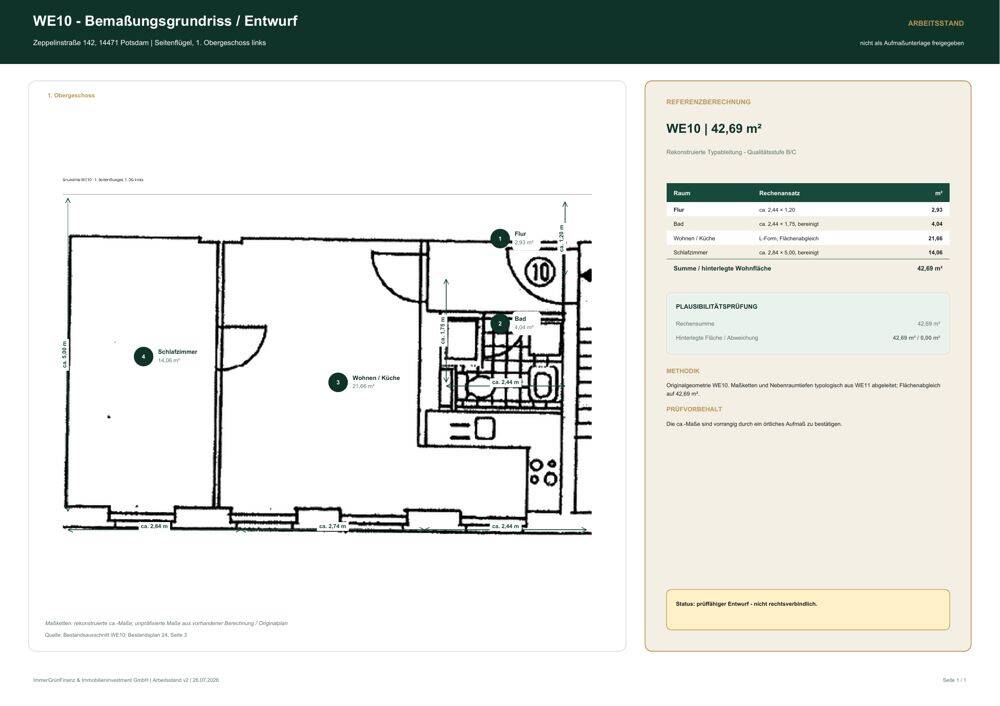Click the Rechenansatz column header

(x=779, y=193)
